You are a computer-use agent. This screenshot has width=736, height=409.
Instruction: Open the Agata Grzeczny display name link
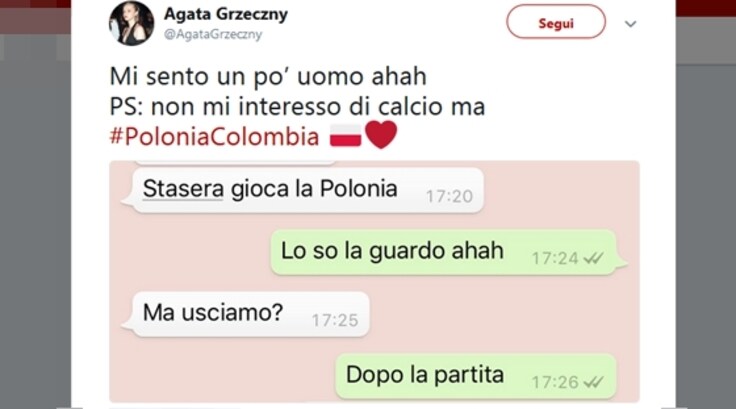[226, 14]
